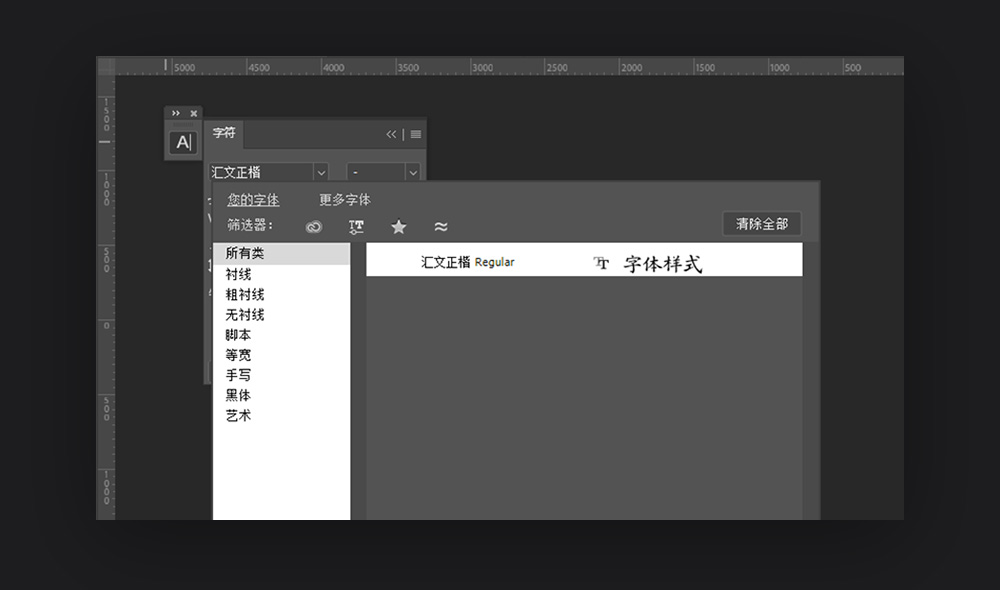Click the Character panel icon in the collapsed dock
The height and width of the screenshot is (590, 1000).
point(183,141)
